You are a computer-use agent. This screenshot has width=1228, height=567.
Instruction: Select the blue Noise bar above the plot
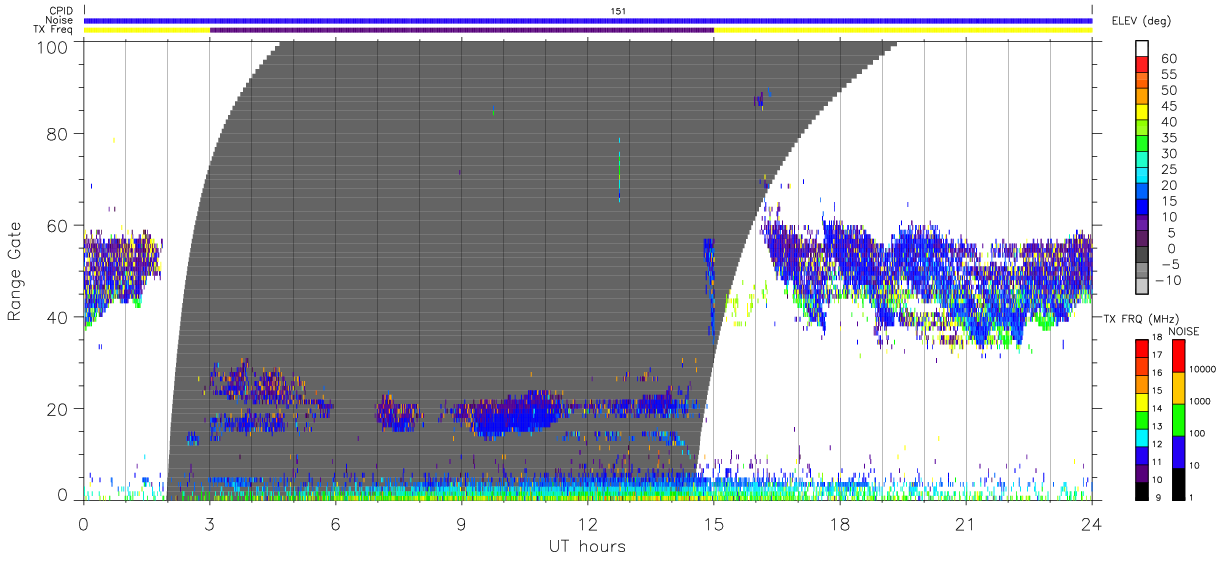[588, 20]
